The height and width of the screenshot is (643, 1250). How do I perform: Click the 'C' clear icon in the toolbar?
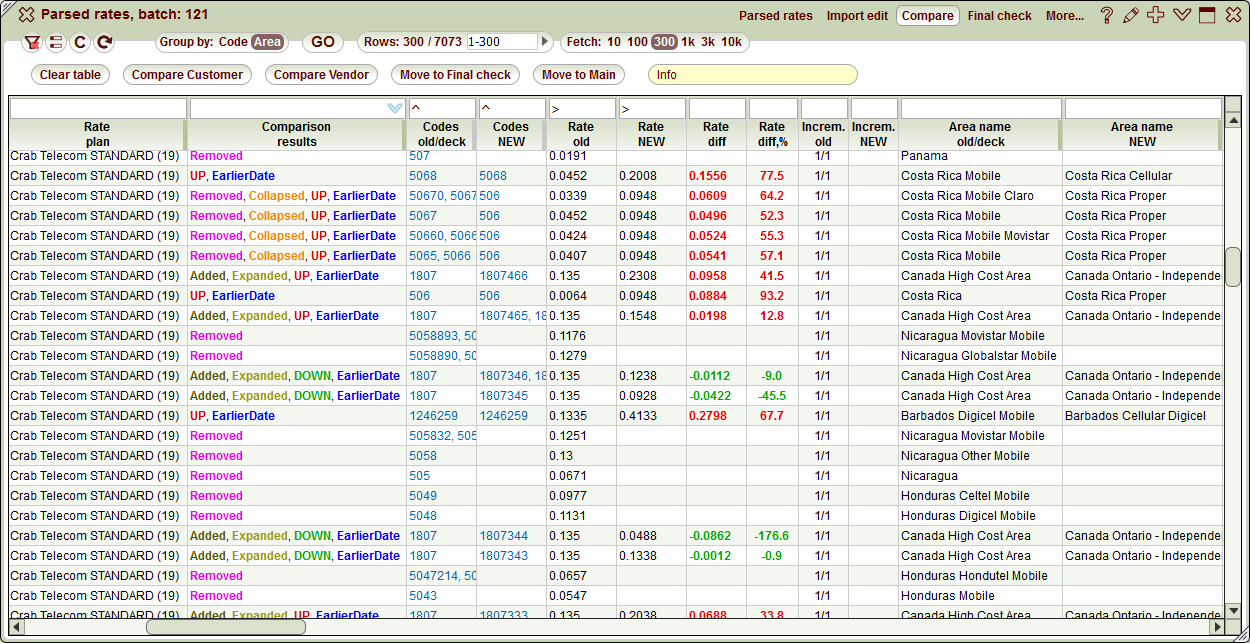click(x=79, y=42)
